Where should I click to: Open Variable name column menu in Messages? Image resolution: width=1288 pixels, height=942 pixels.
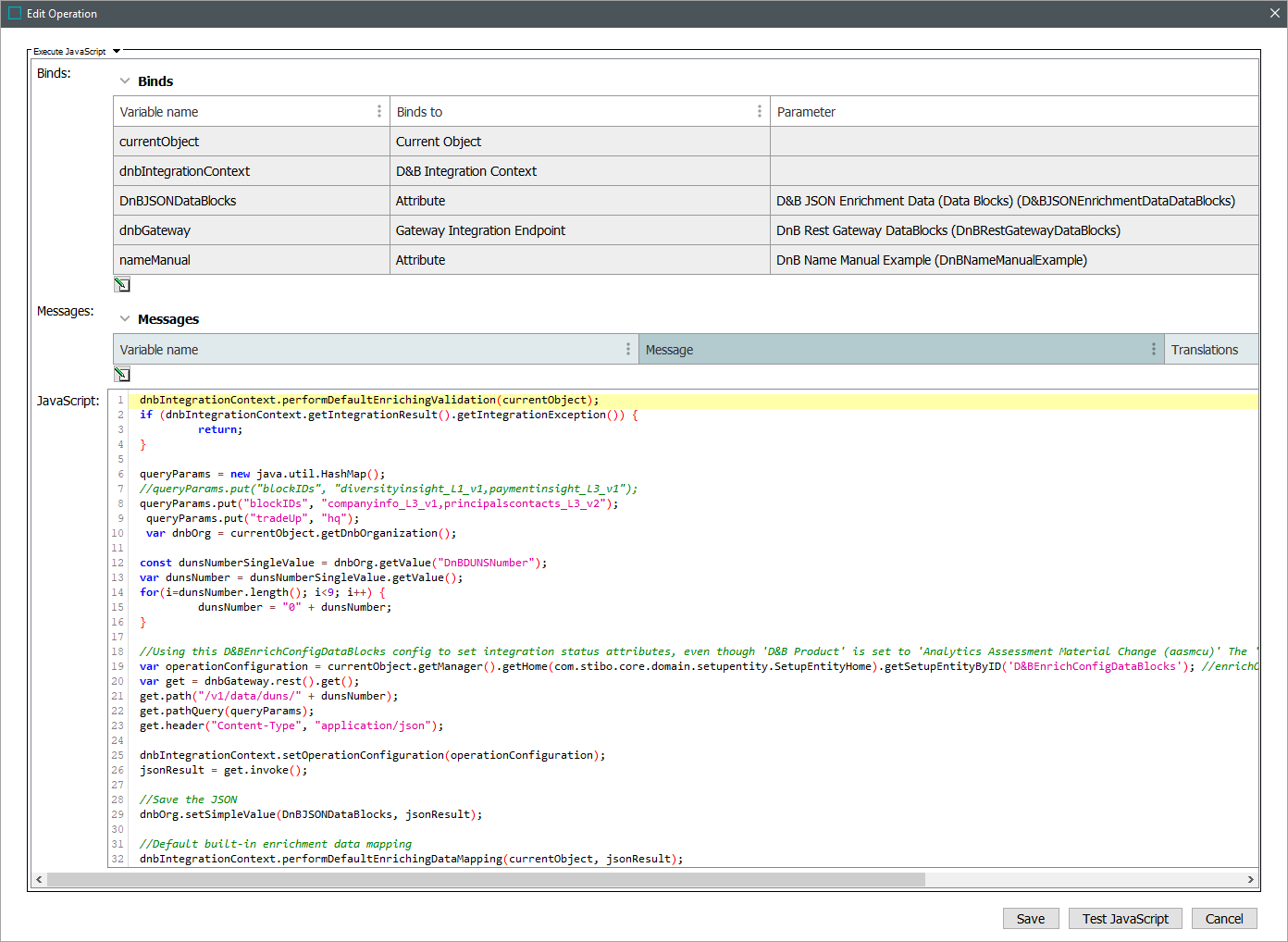click(x=627, y=350)
